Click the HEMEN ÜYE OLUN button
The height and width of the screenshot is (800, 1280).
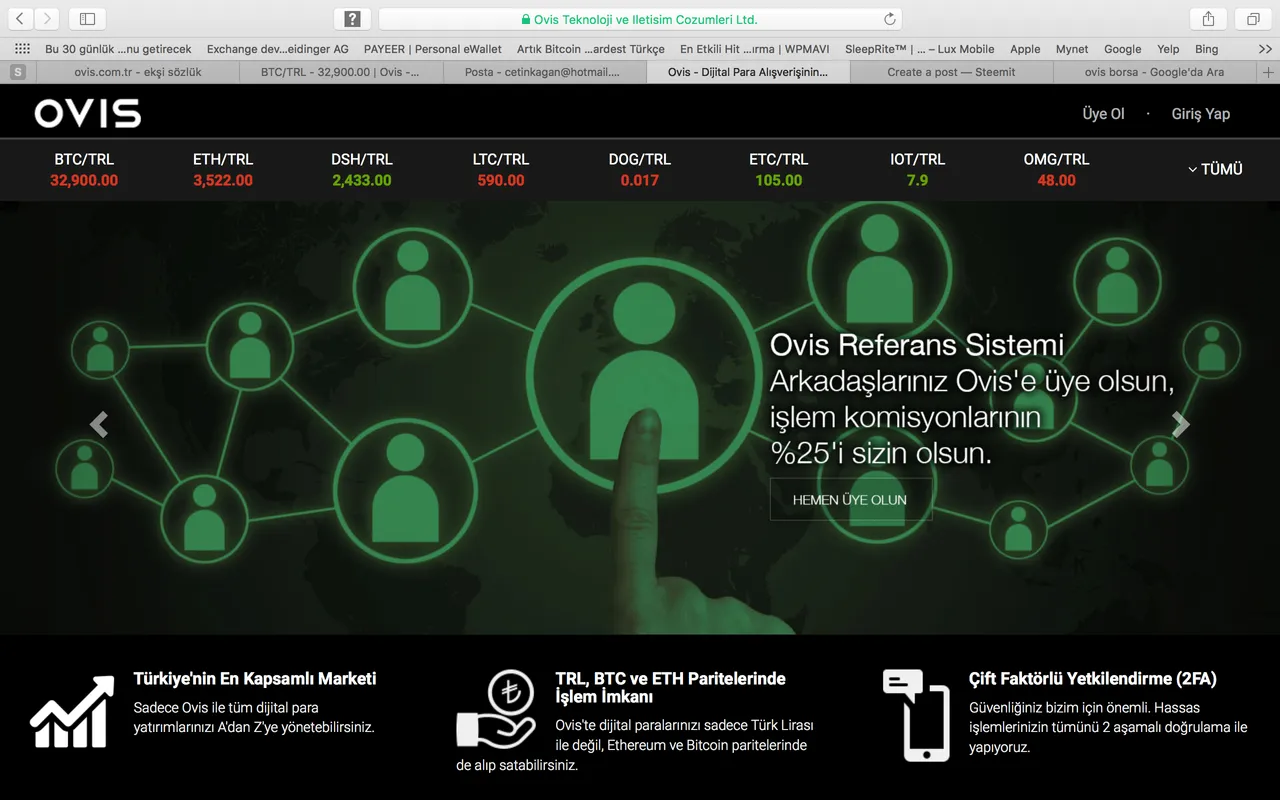tap(850, 499)
